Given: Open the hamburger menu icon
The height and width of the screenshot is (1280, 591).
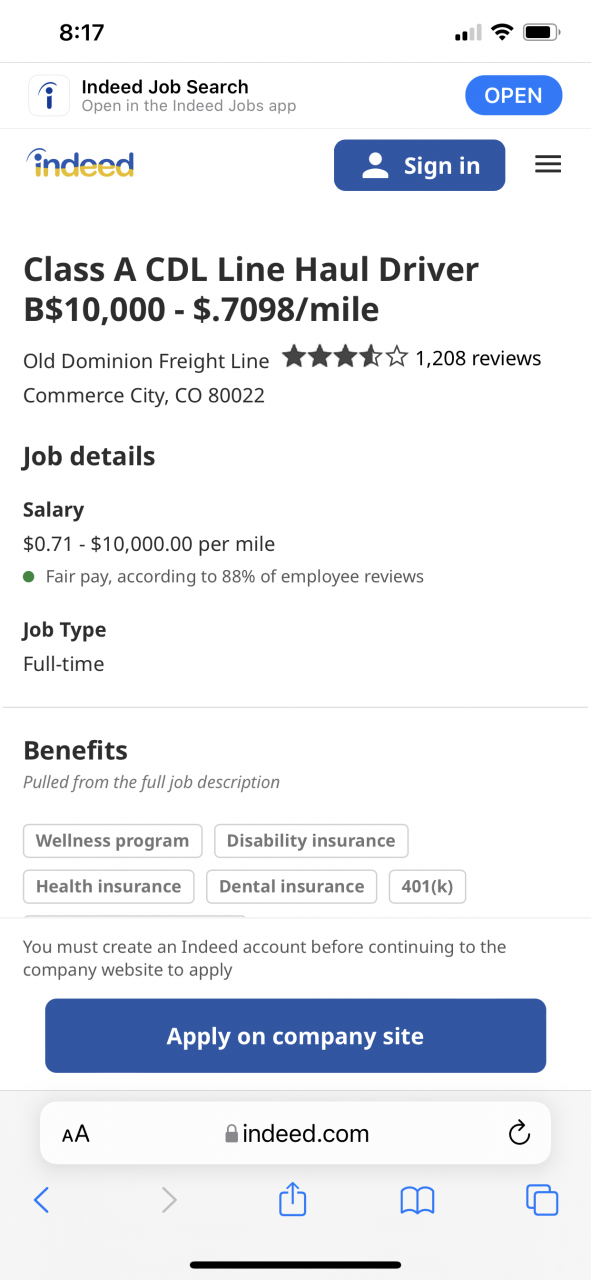Looking at the screenshot, I should pos(548,165).
